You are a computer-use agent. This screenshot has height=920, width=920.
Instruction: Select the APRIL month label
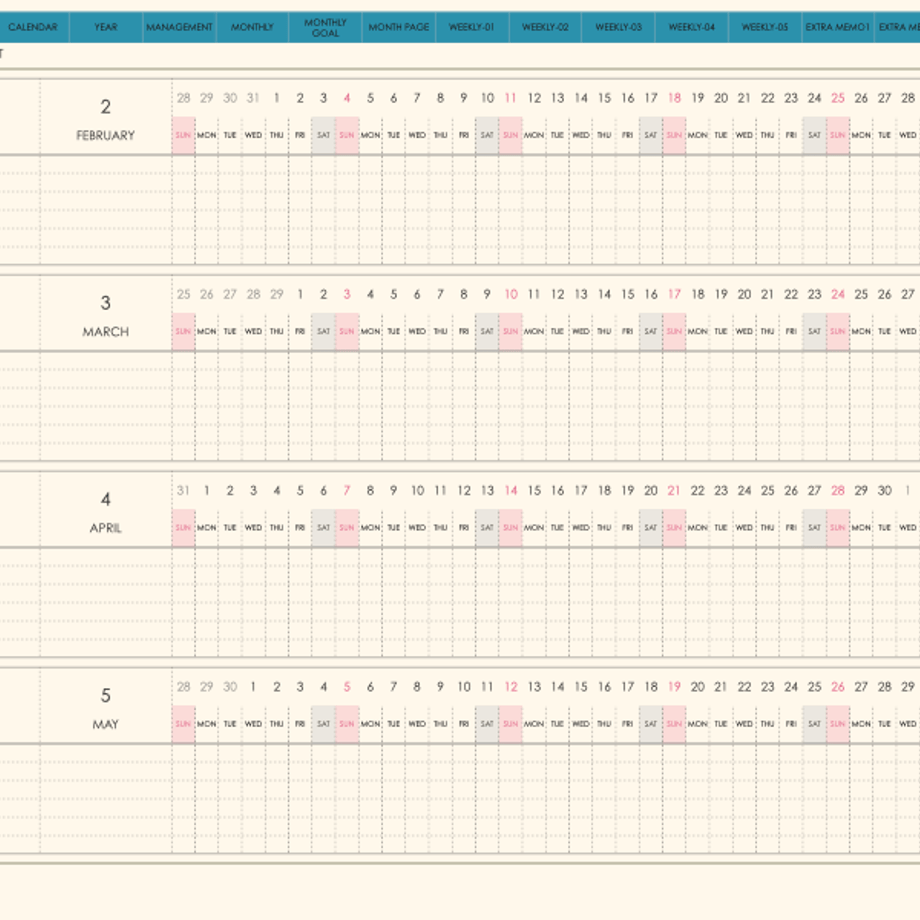click(x=106, y=528)
